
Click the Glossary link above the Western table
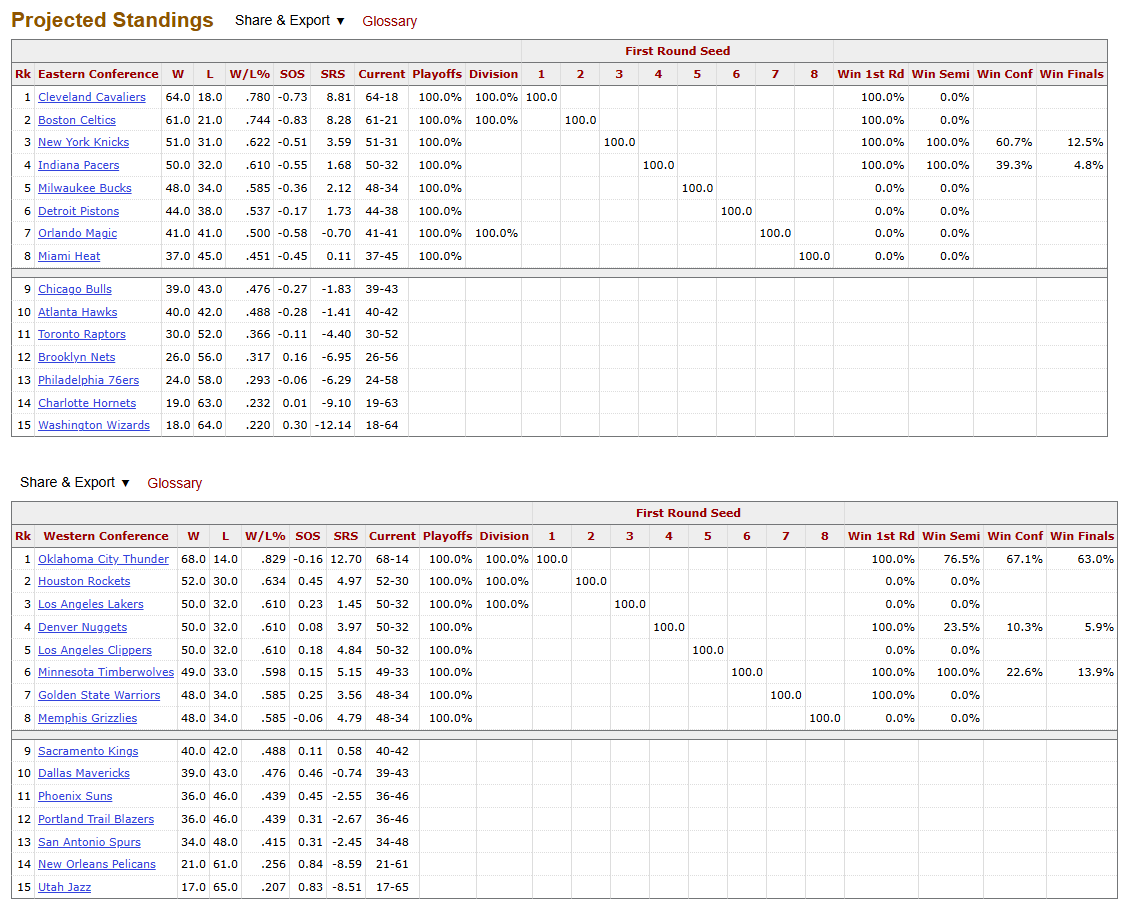(x=174, y=483)
